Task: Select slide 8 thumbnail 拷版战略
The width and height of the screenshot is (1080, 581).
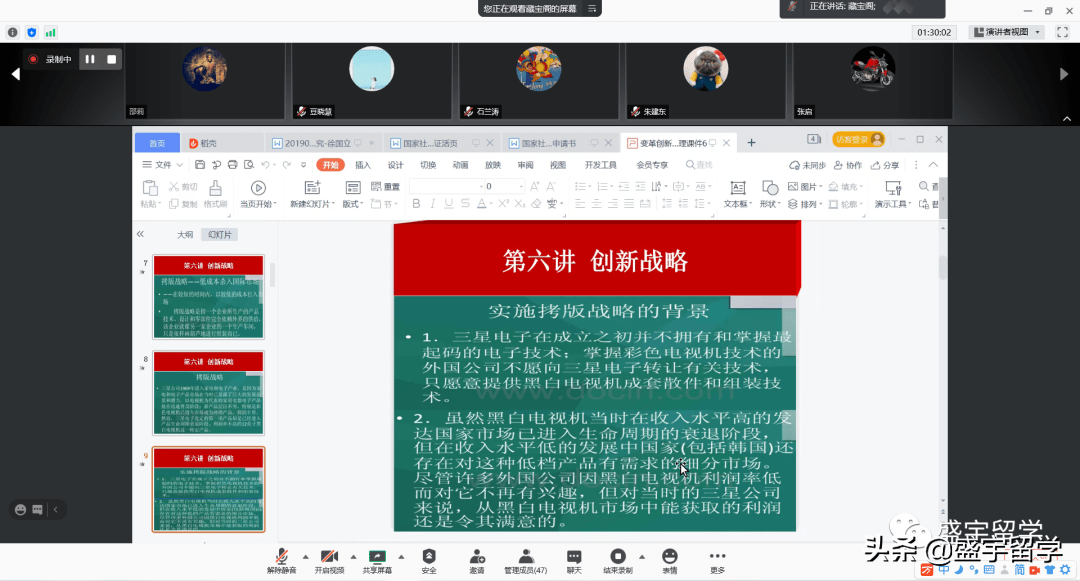Action: tap(208, 393)
